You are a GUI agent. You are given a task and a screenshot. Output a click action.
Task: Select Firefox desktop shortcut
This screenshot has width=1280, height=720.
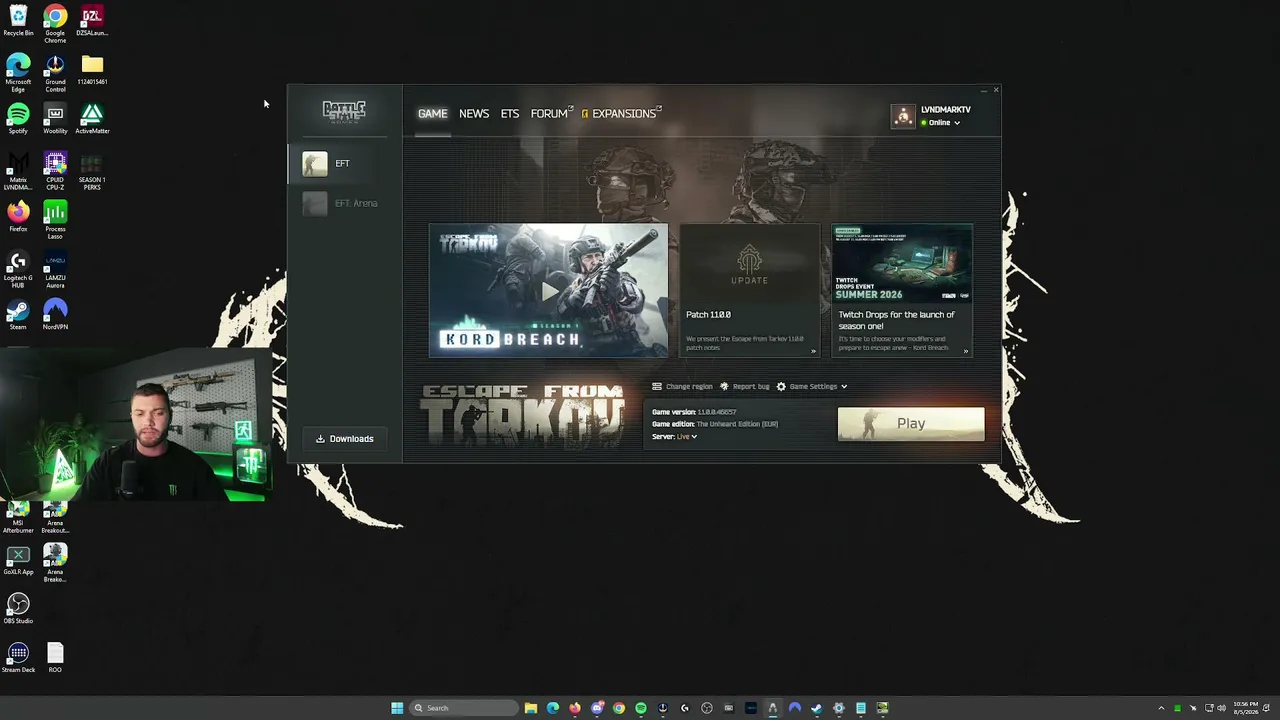point(18,217)
